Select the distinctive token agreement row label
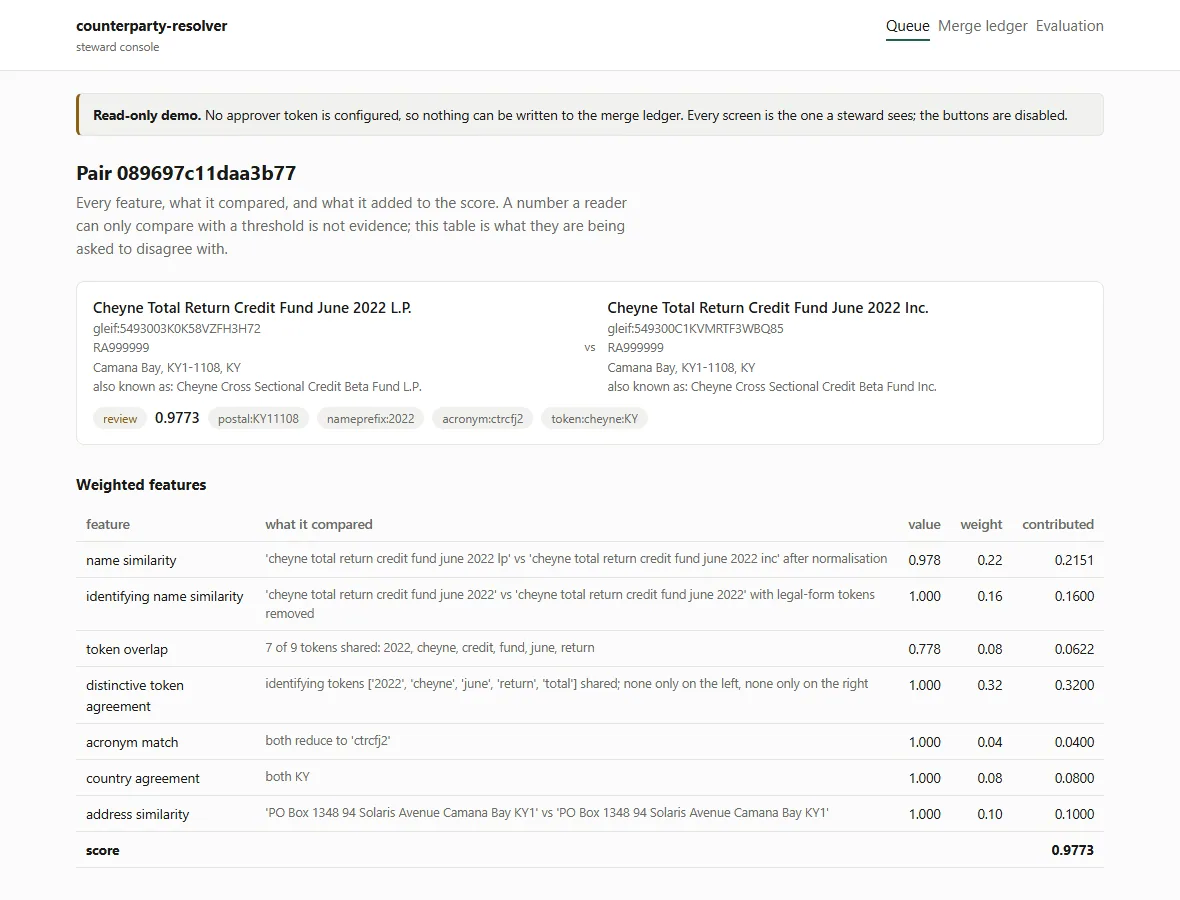The width and height of the screenshot is (1180, 900). point(135,695)
